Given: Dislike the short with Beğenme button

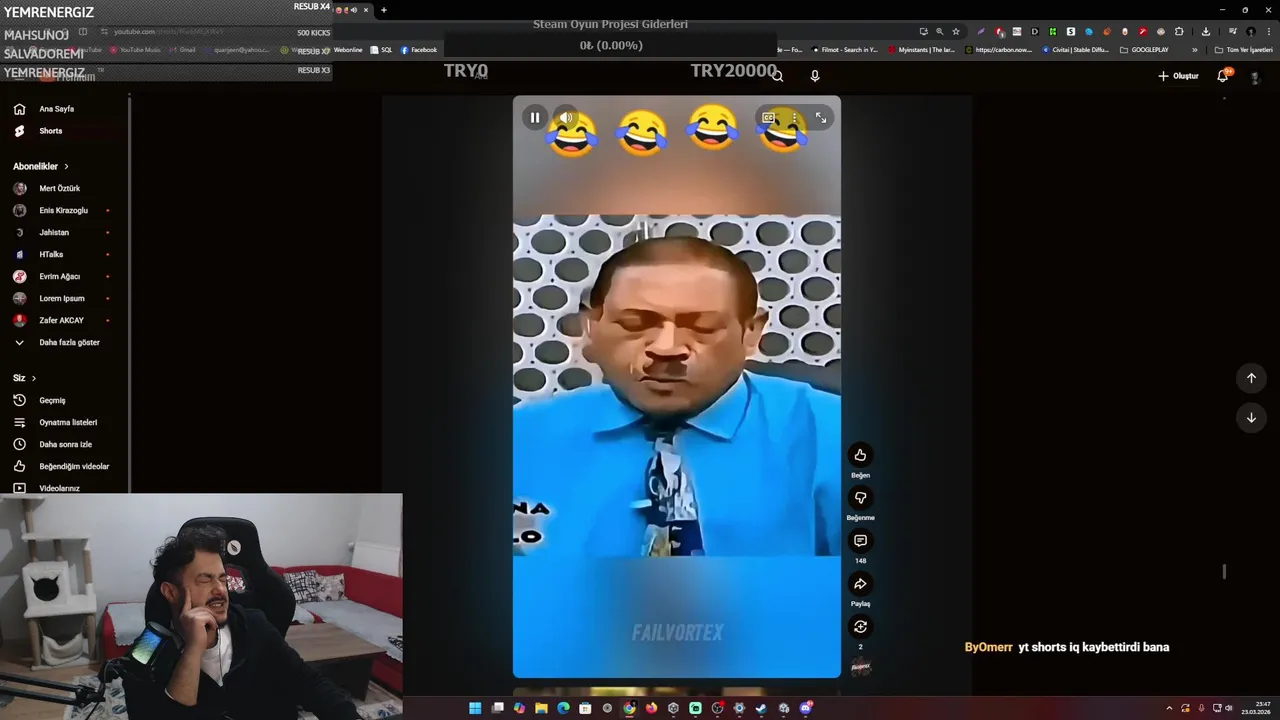Looking at the screenshot, I should [860, 498].
